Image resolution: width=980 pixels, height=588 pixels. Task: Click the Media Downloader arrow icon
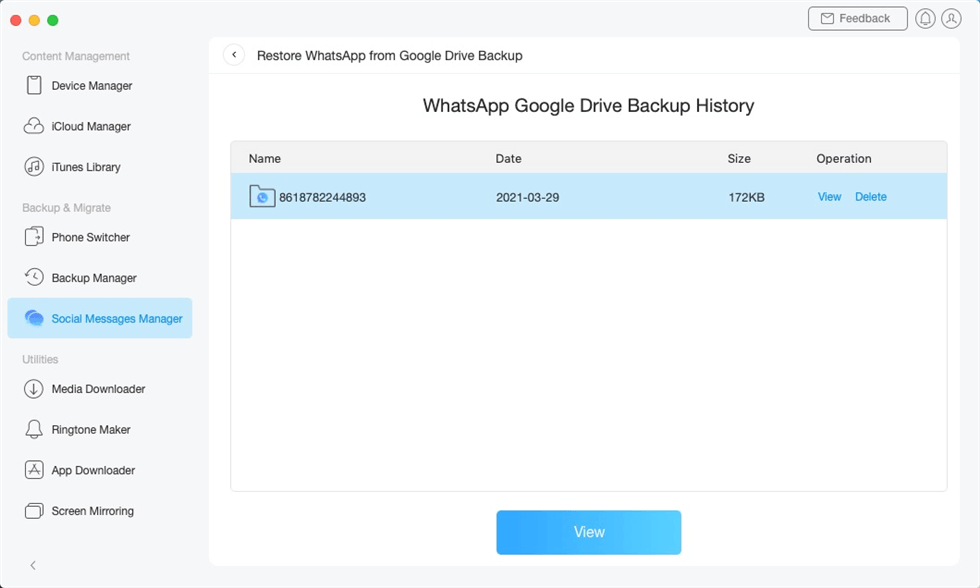coord(34,389)
